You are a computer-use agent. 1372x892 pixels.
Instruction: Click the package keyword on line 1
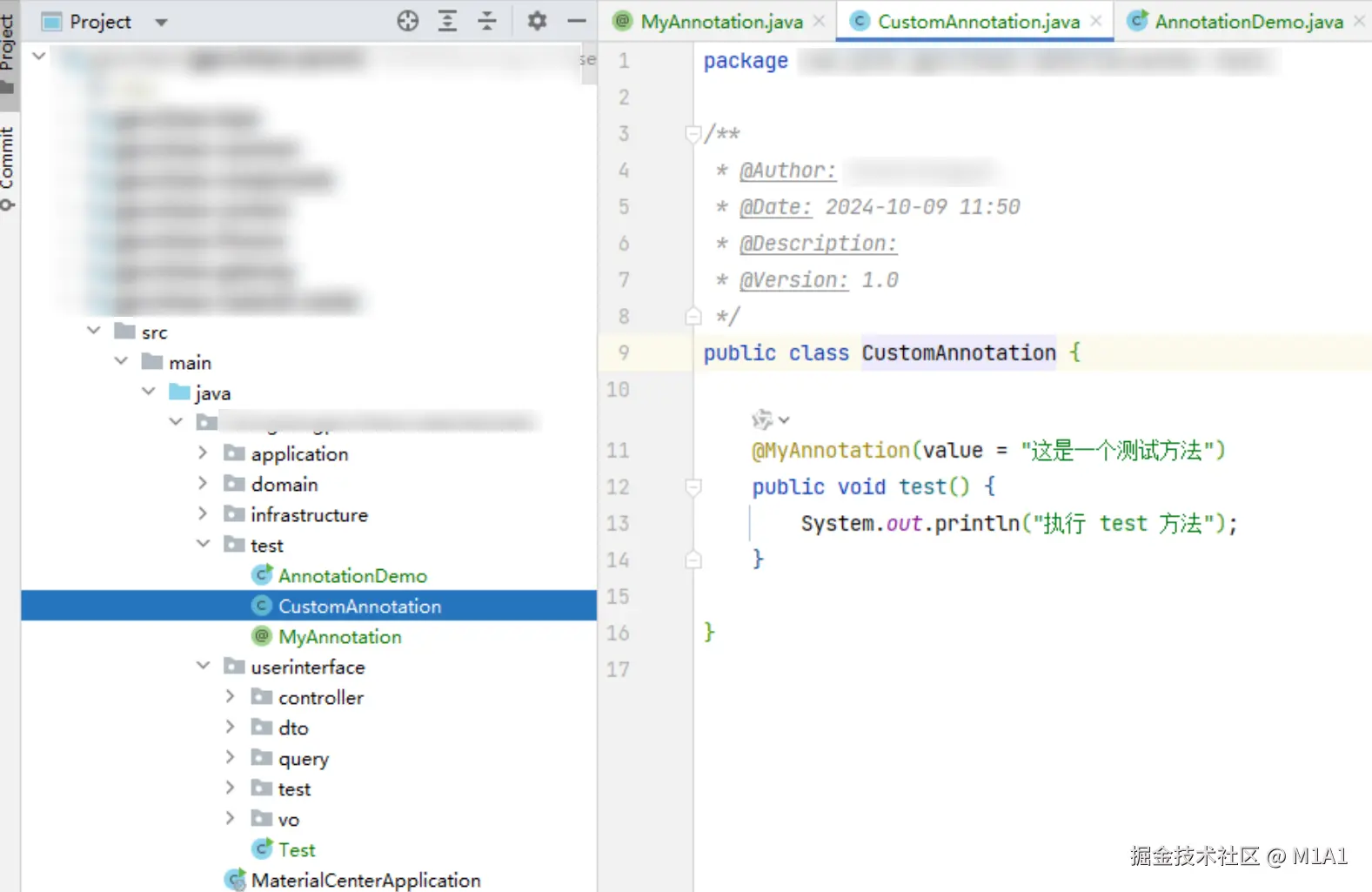point(746,61)
